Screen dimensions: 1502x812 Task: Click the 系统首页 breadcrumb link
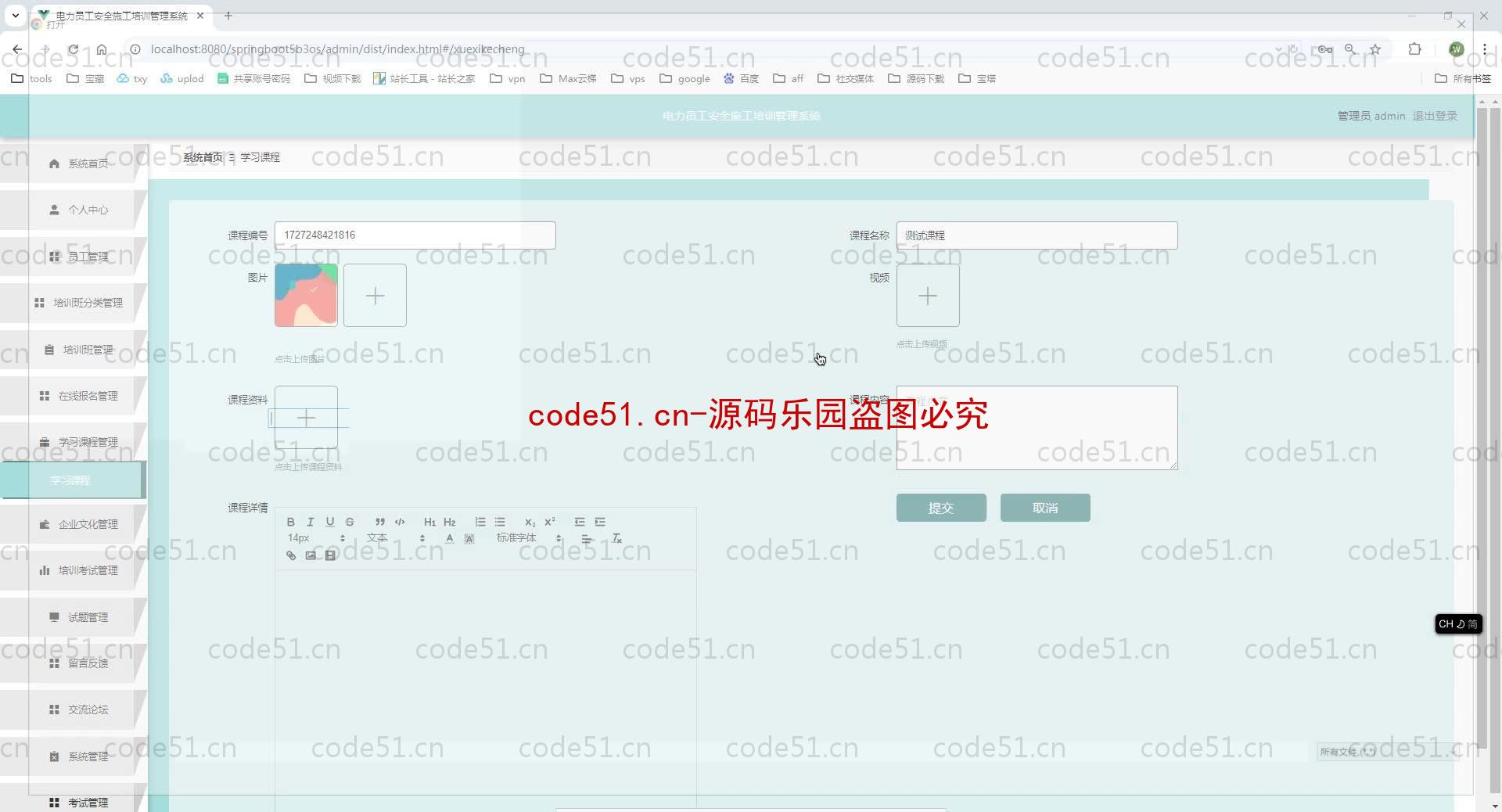(x=203, y=157)
